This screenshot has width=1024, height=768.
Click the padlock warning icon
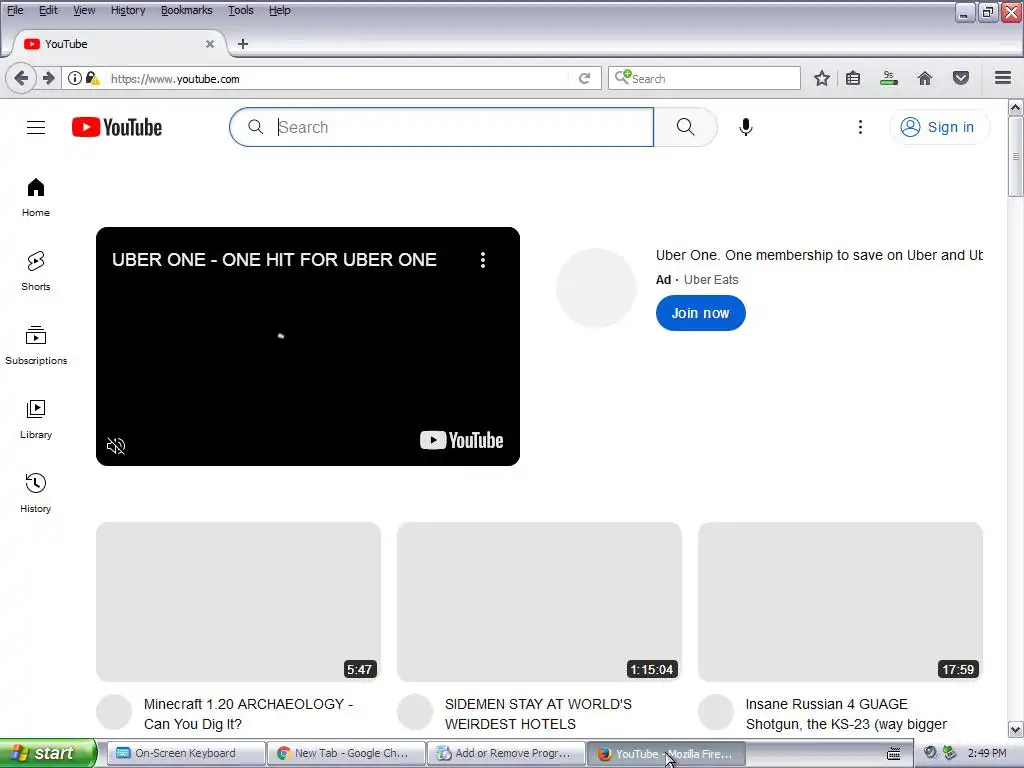92,78
